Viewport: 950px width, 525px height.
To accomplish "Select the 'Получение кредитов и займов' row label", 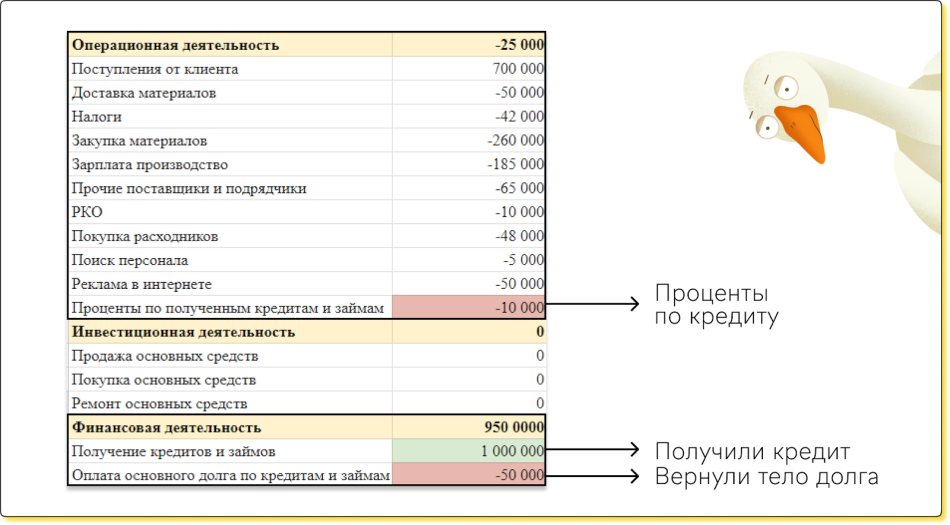I will [x=173, y=452].
